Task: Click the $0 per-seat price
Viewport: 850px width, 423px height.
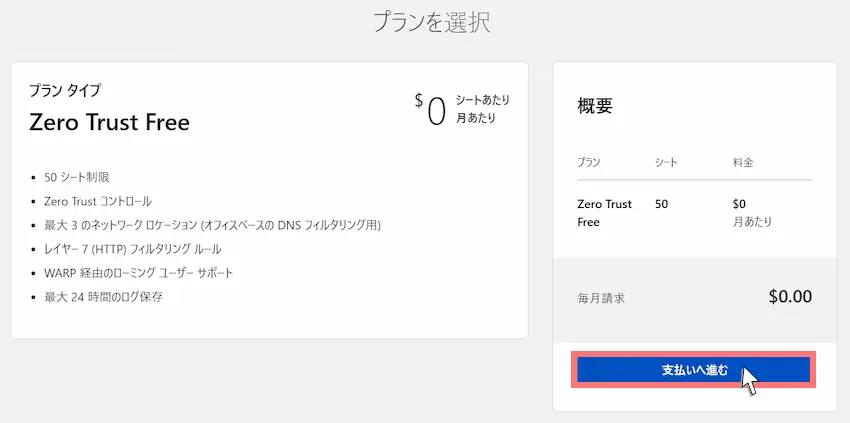Action: [430, 109]
